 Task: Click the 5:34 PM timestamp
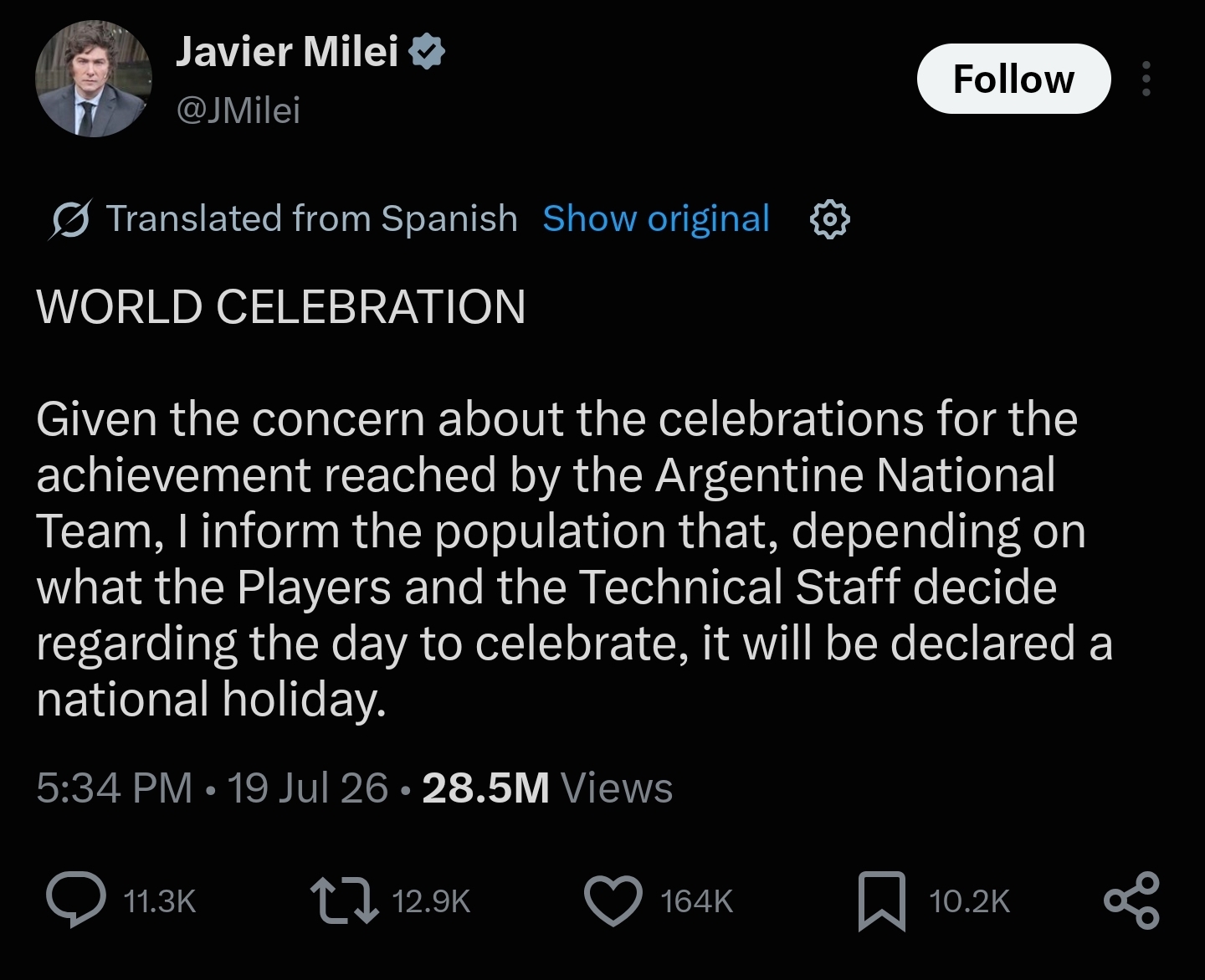pos(114,788)
